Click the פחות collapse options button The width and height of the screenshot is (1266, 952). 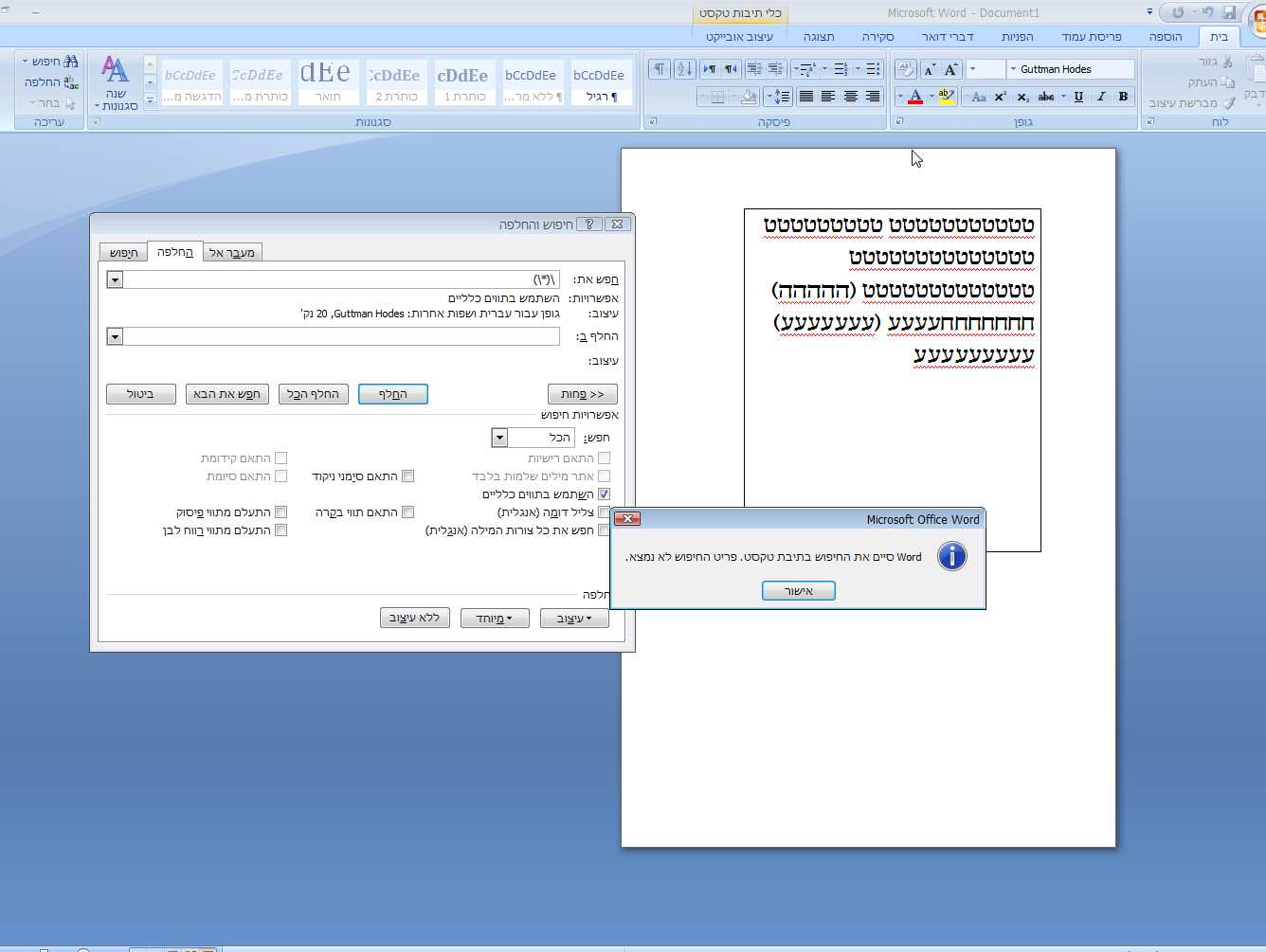click(583, 394)
